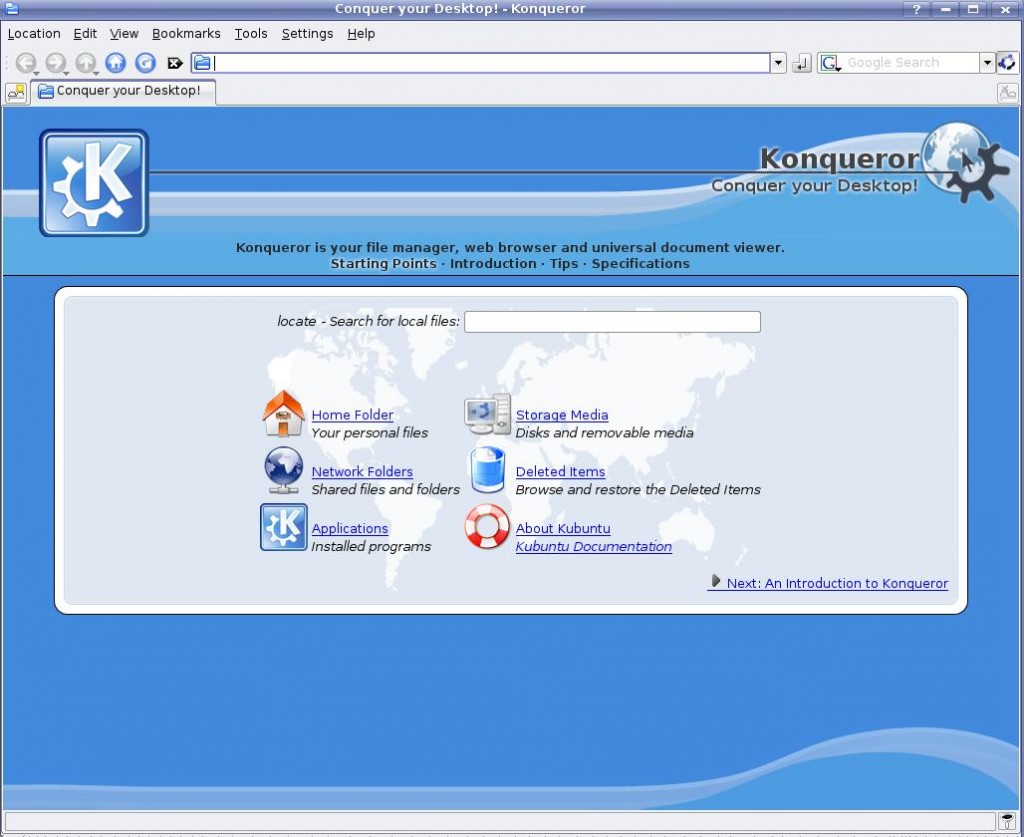
Task: Reload the current page
Action: [x=145, y=63]
